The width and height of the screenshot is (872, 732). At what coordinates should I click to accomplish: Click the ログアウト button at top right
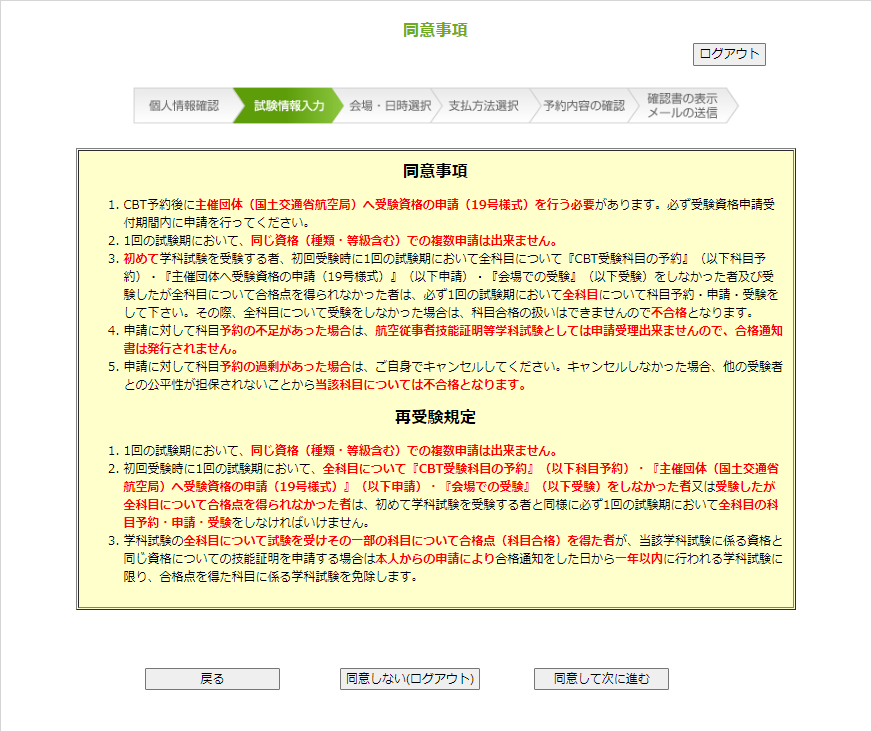(729, 54)
